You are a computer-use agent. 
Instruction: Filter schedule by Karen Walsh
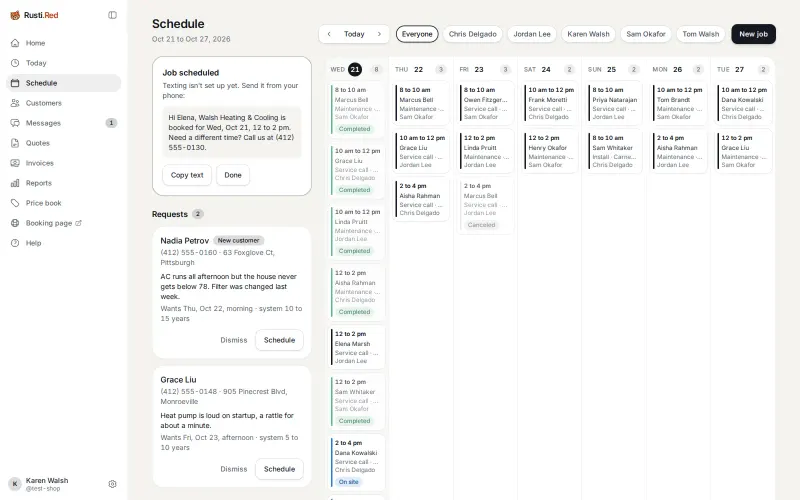tap(588, 34)
